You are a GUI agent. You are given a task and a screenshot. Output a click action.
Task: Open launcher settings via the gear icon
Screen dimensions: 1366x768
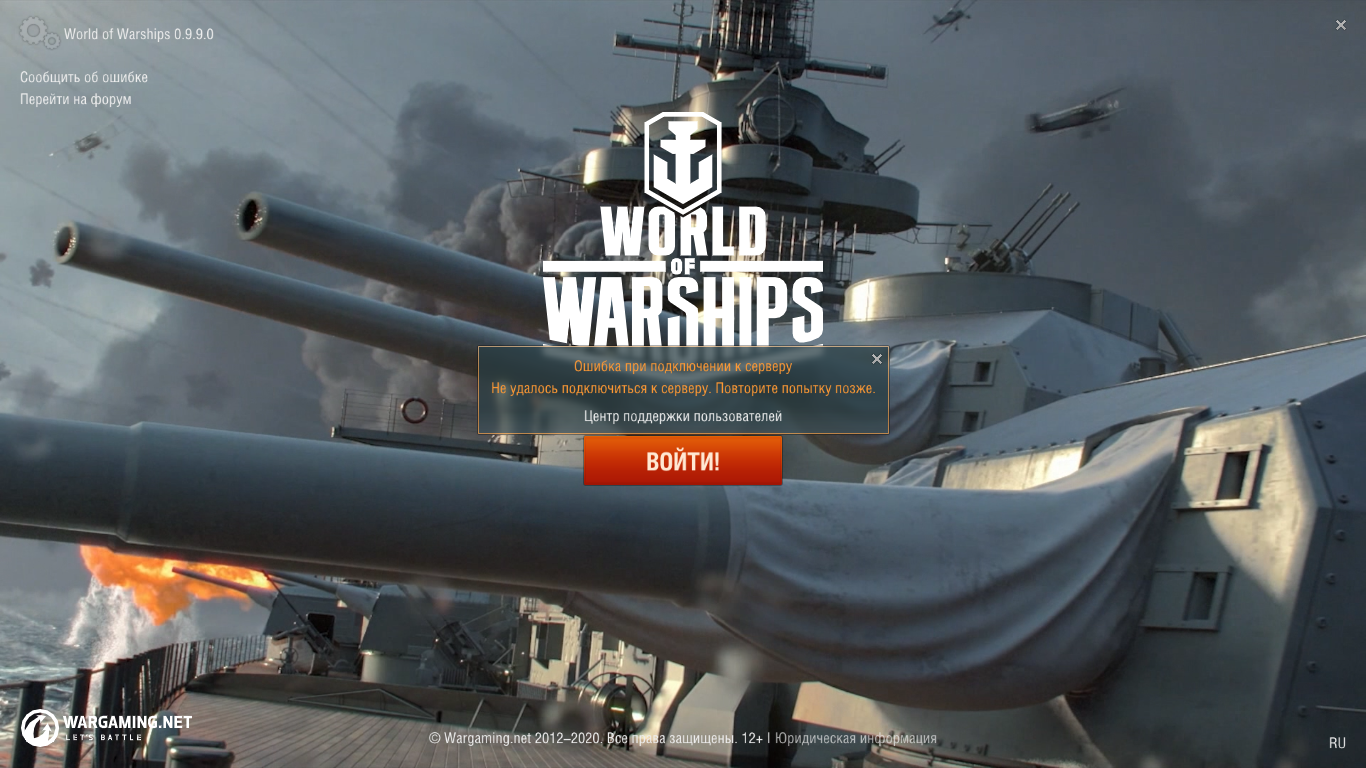point(39,33)
